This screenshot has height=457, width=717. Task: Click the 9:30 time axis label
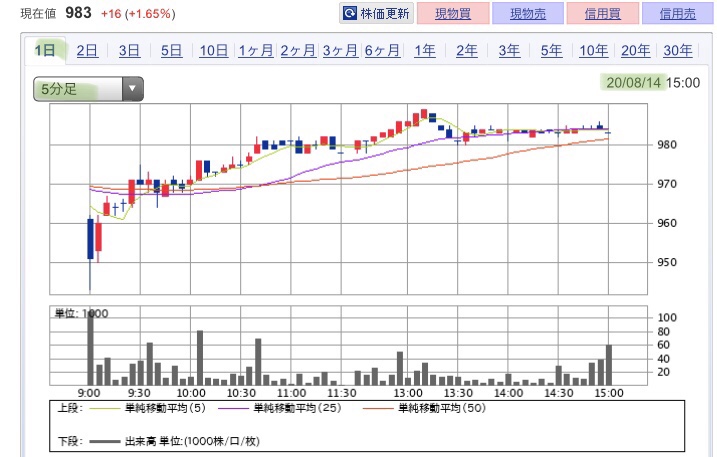coord(139,393)
